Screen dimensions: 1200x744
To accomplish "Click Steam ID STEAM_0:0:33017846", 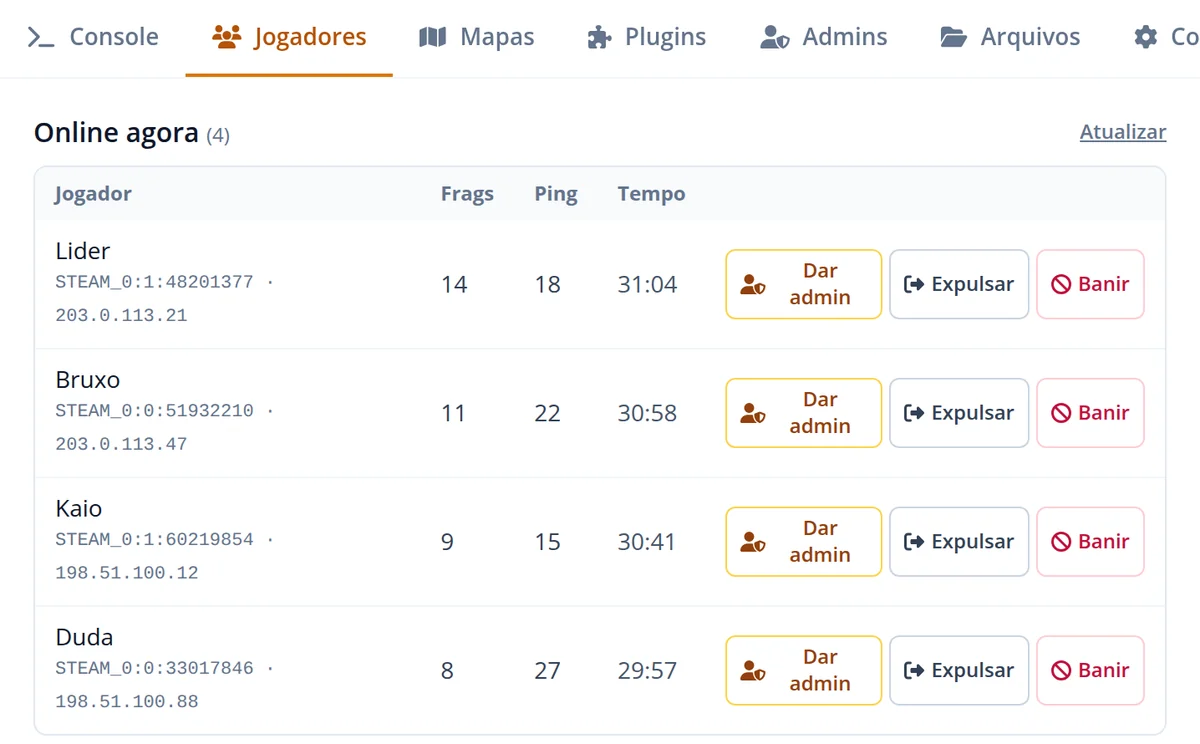I will point(154,669).
